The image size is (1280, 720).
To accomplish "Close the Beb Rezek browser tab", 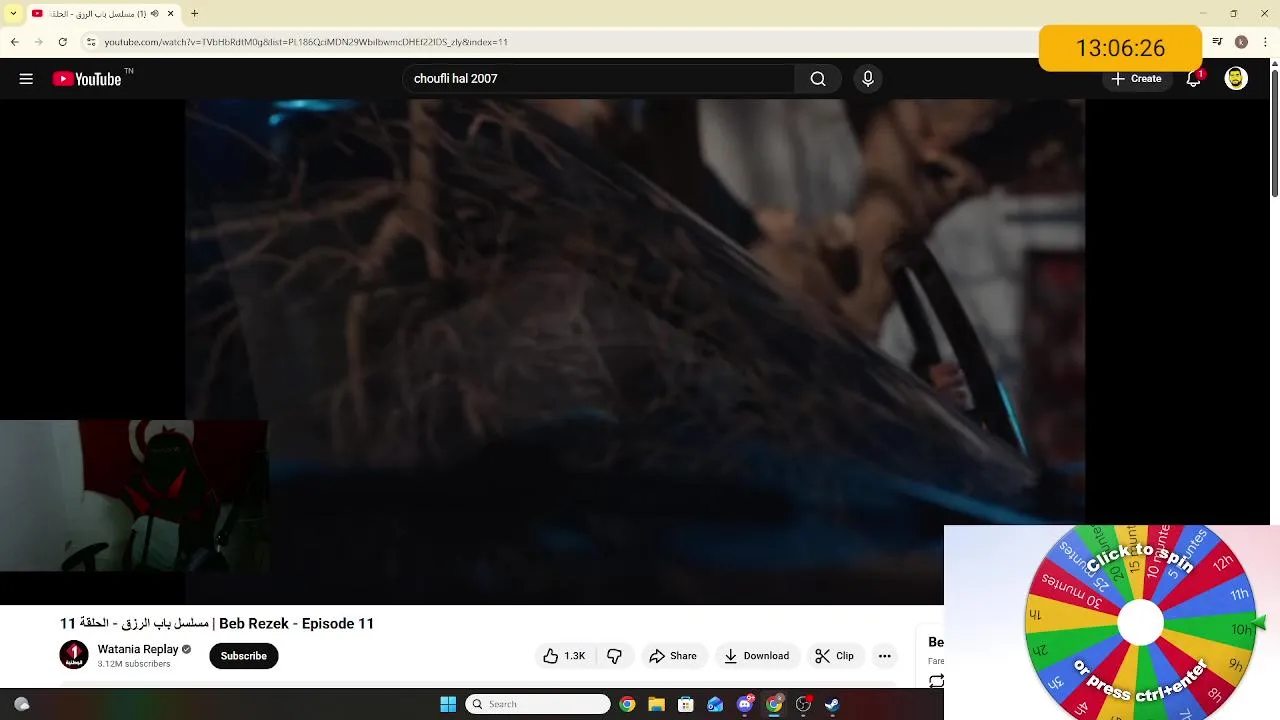I will [x=170, y=14].
